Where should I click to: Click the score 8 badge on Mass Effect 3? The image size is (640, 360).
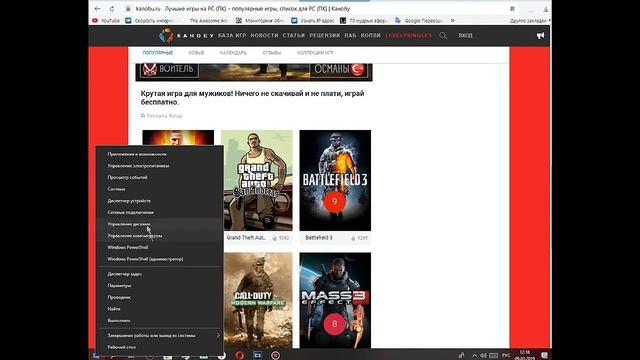tap(334, 324)
